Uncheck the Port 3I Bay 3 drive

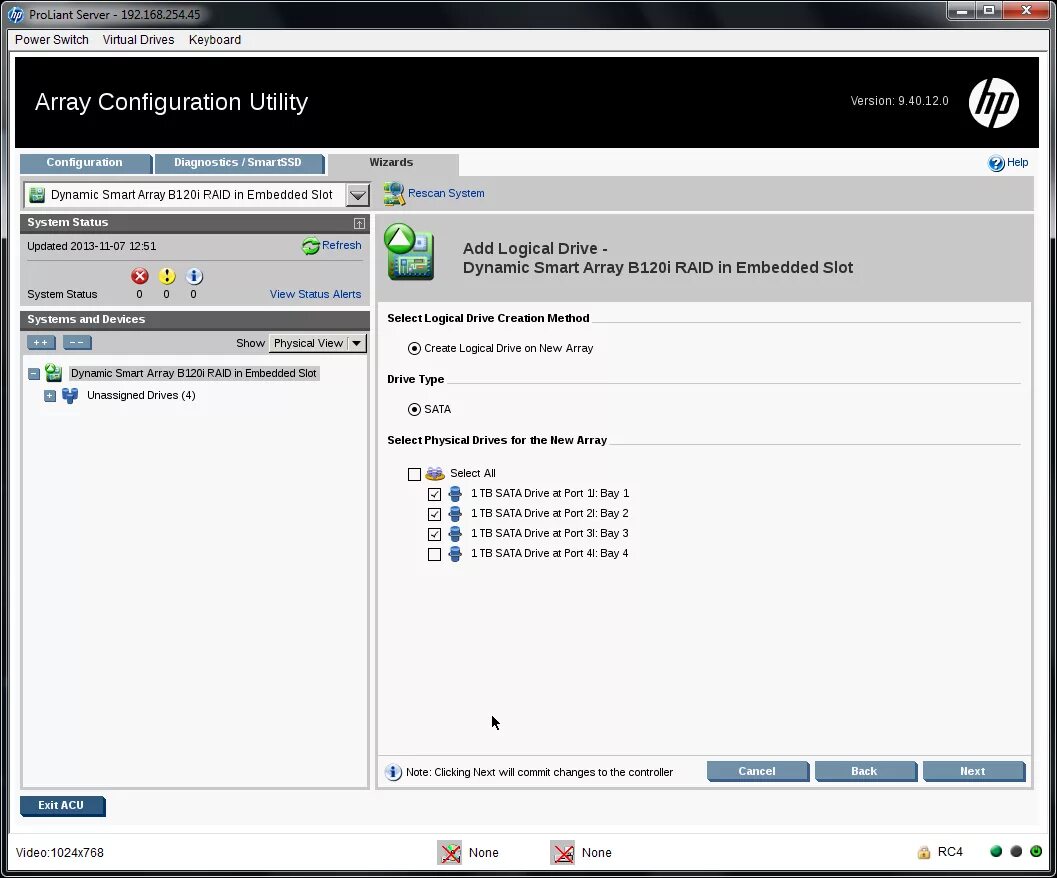pos(434,534)
